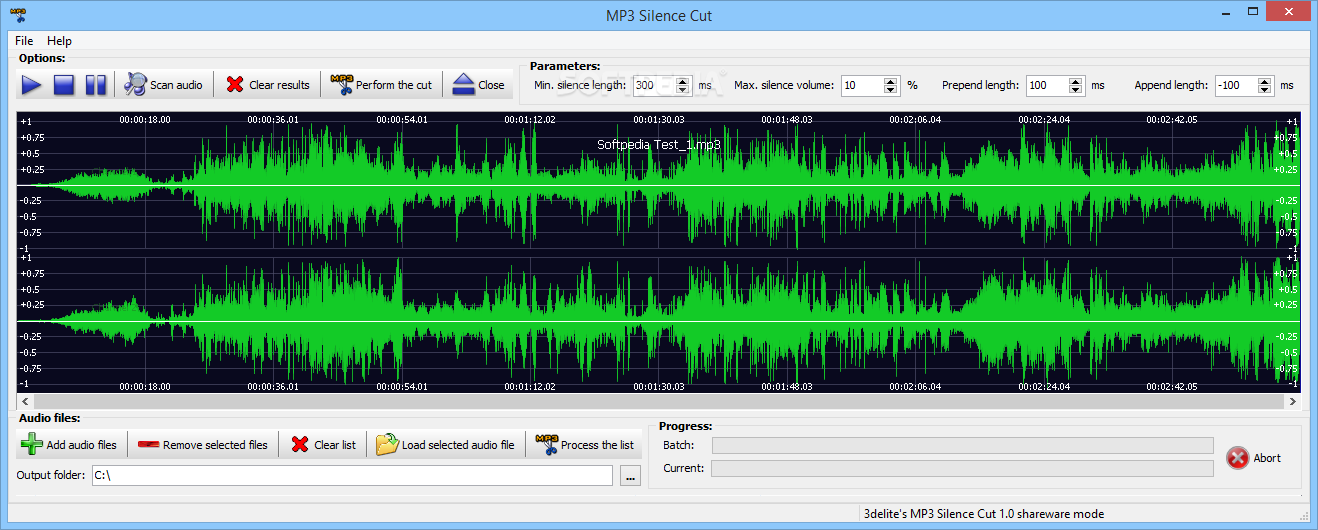Stop audio with the Stop button

(64, 85)
